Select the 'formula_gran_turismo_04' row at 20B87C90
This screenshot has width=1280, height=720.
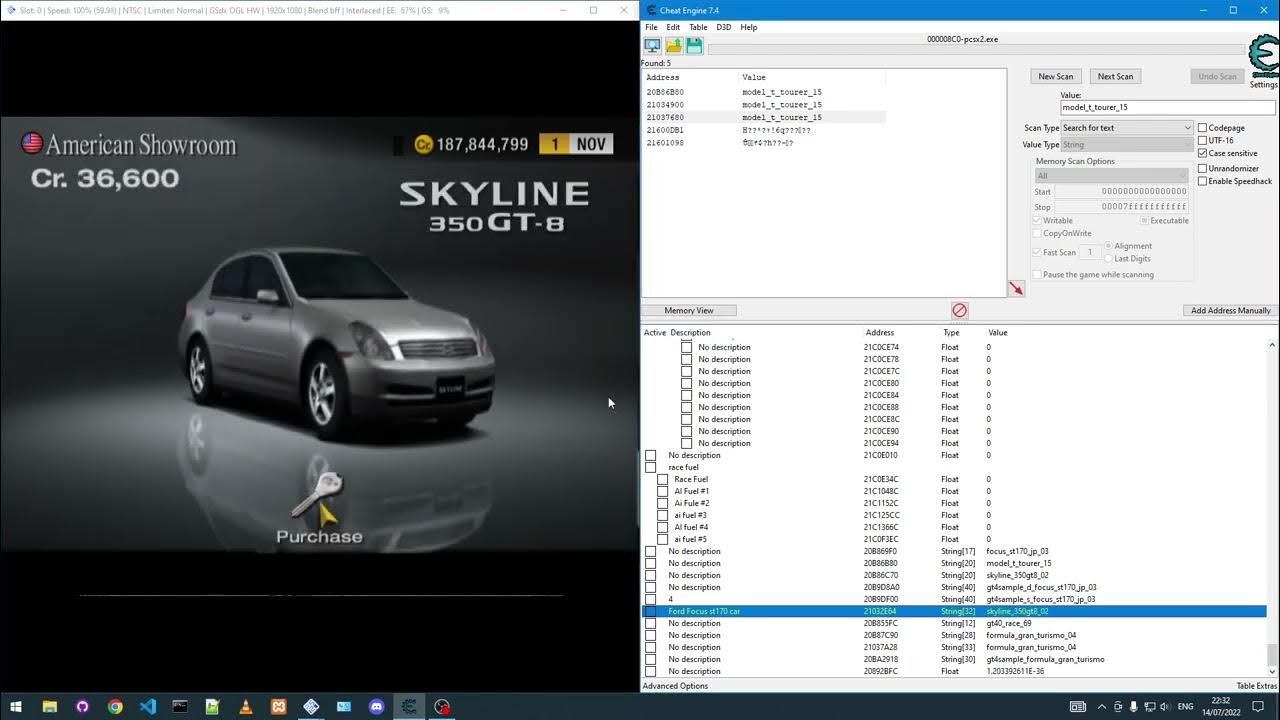pyautogui.click(x=954, y=635)
